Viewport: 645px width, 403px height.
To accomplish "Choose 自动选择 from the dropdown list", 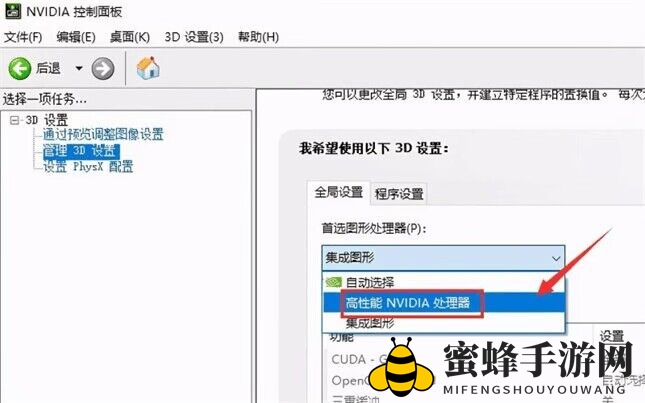I will click(x=444, y=282).
